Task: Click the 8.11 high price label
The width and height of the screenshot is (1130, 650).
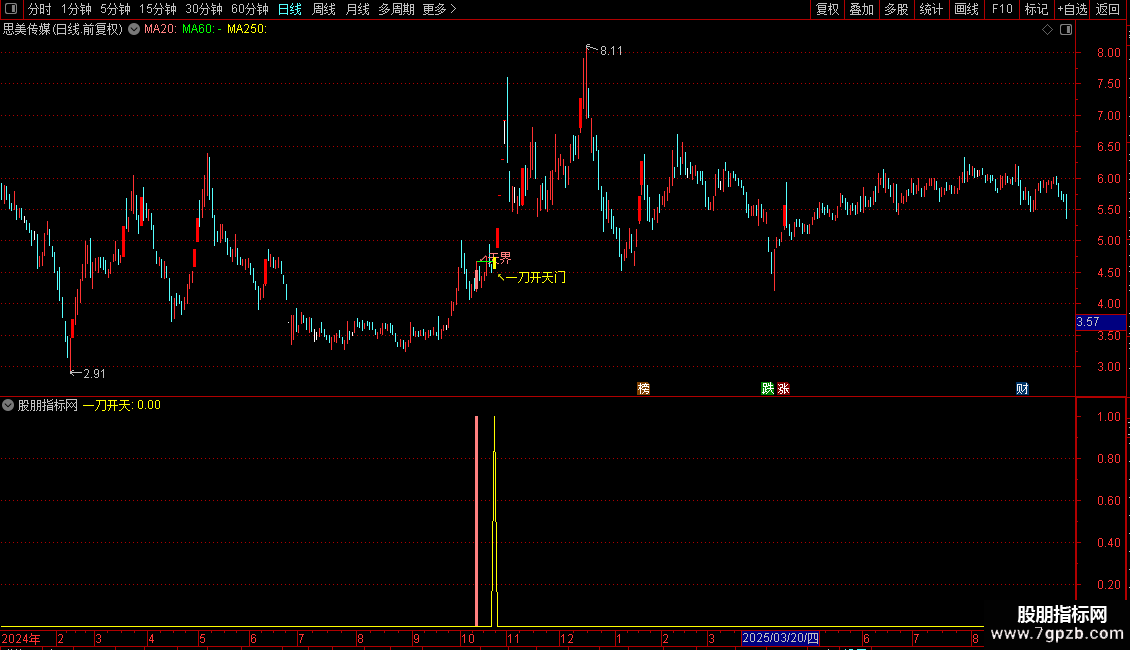Action: (611, 50)
